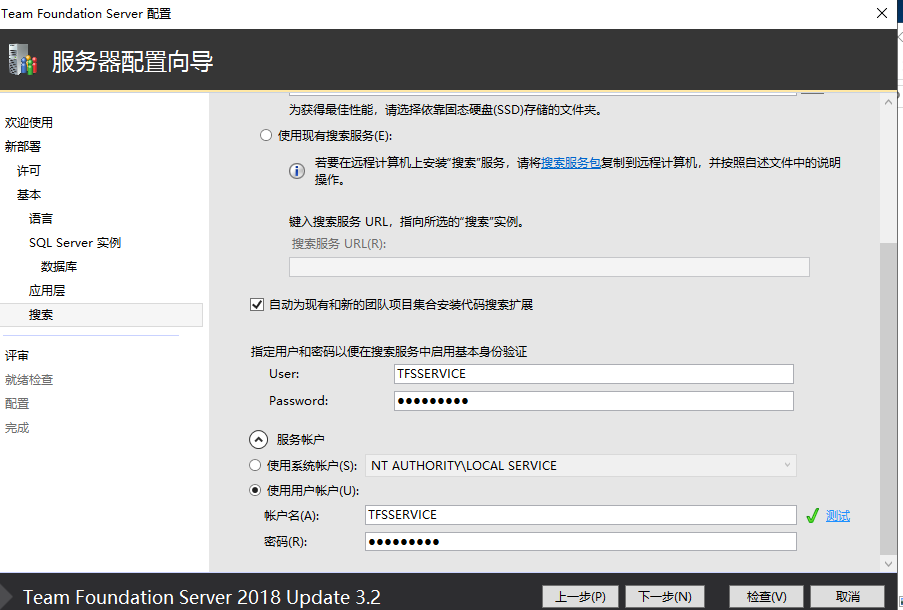Click the scrollbar down arrow

tap(888, 564)
